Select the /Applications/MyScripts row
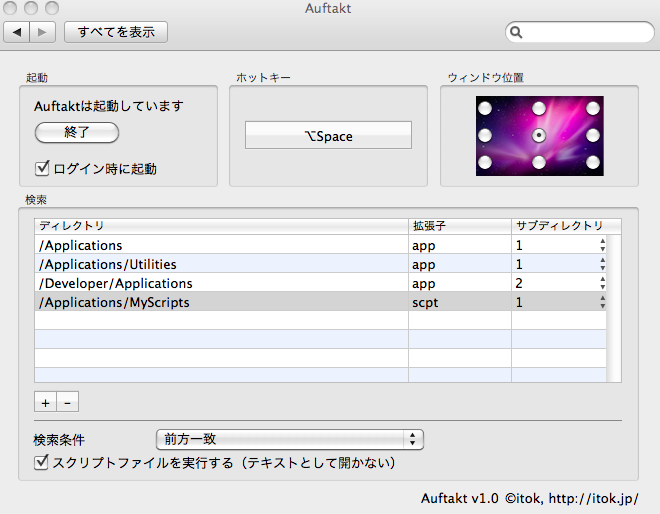Screen dimensions: 660x514 coord(320,301)
